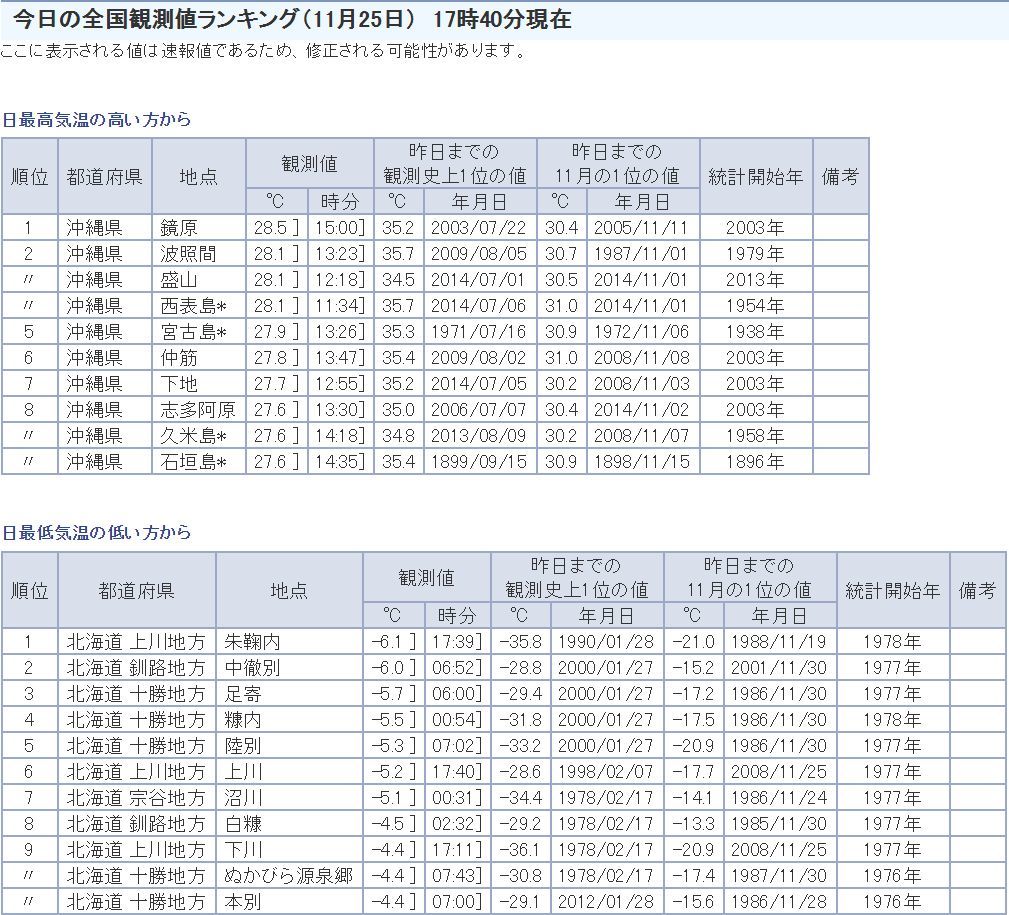This screenshot has height=915, width=1009.
Task: Click date 1899/09/15 in 石垣島 row
Action: coord(478,462)
